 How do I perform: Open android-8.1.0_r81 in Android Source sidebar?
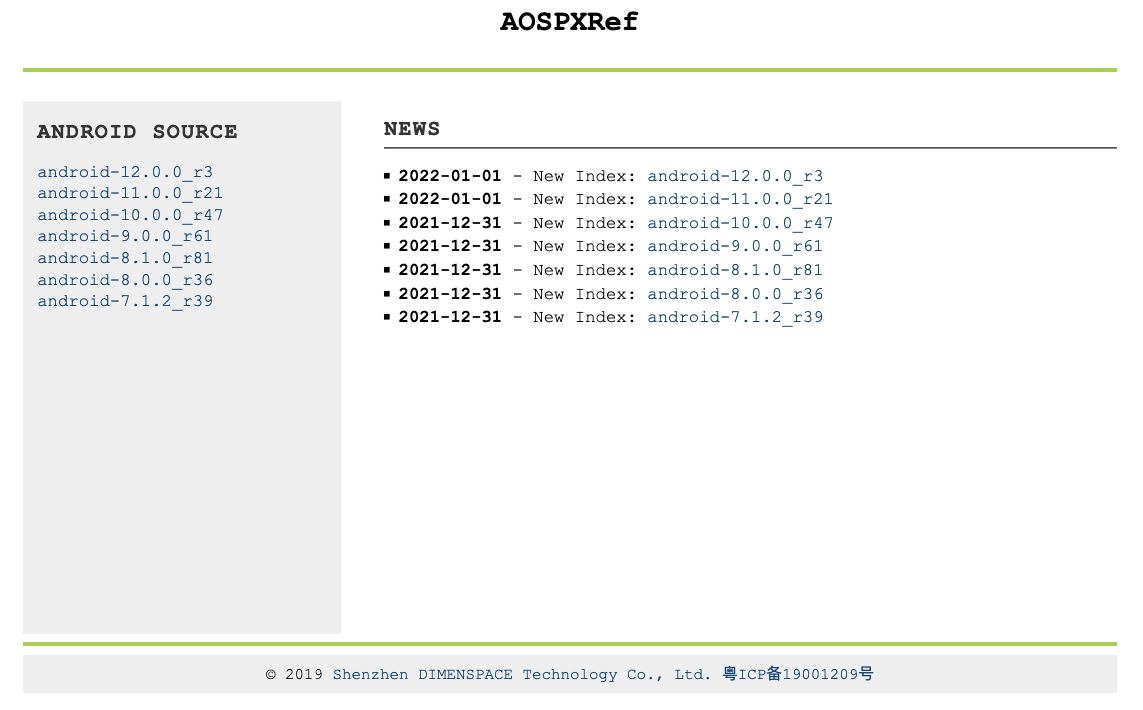[x=125, y=258]
